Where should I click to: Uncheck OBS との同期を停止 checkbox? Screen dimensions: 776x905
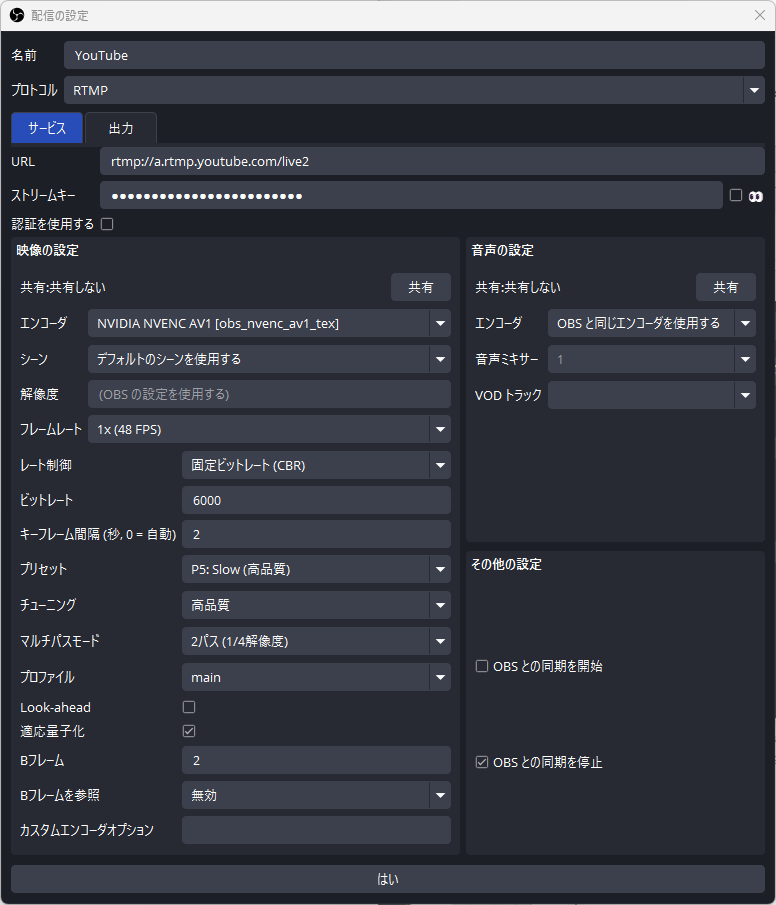click(x=482, y=762)
